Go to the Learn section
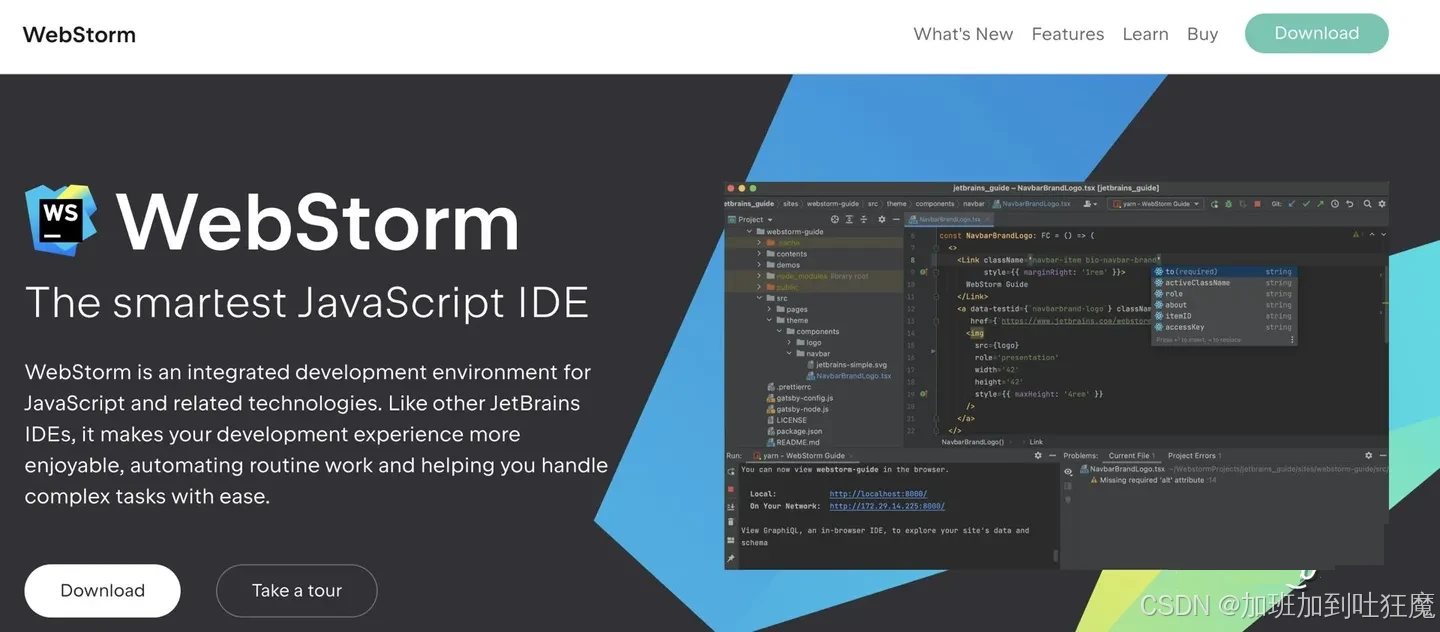This screenshot has height=632, width=1440. 1145,34
